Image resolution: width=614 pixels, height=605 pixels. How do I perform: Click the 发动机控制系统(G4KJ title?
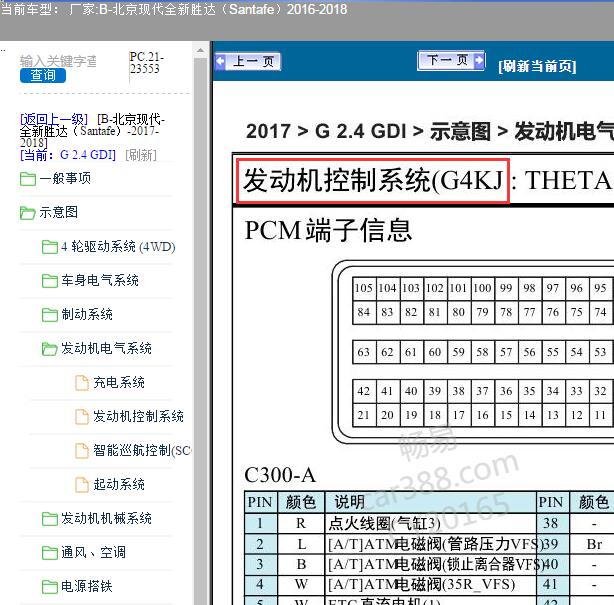[x=373, y=181]
